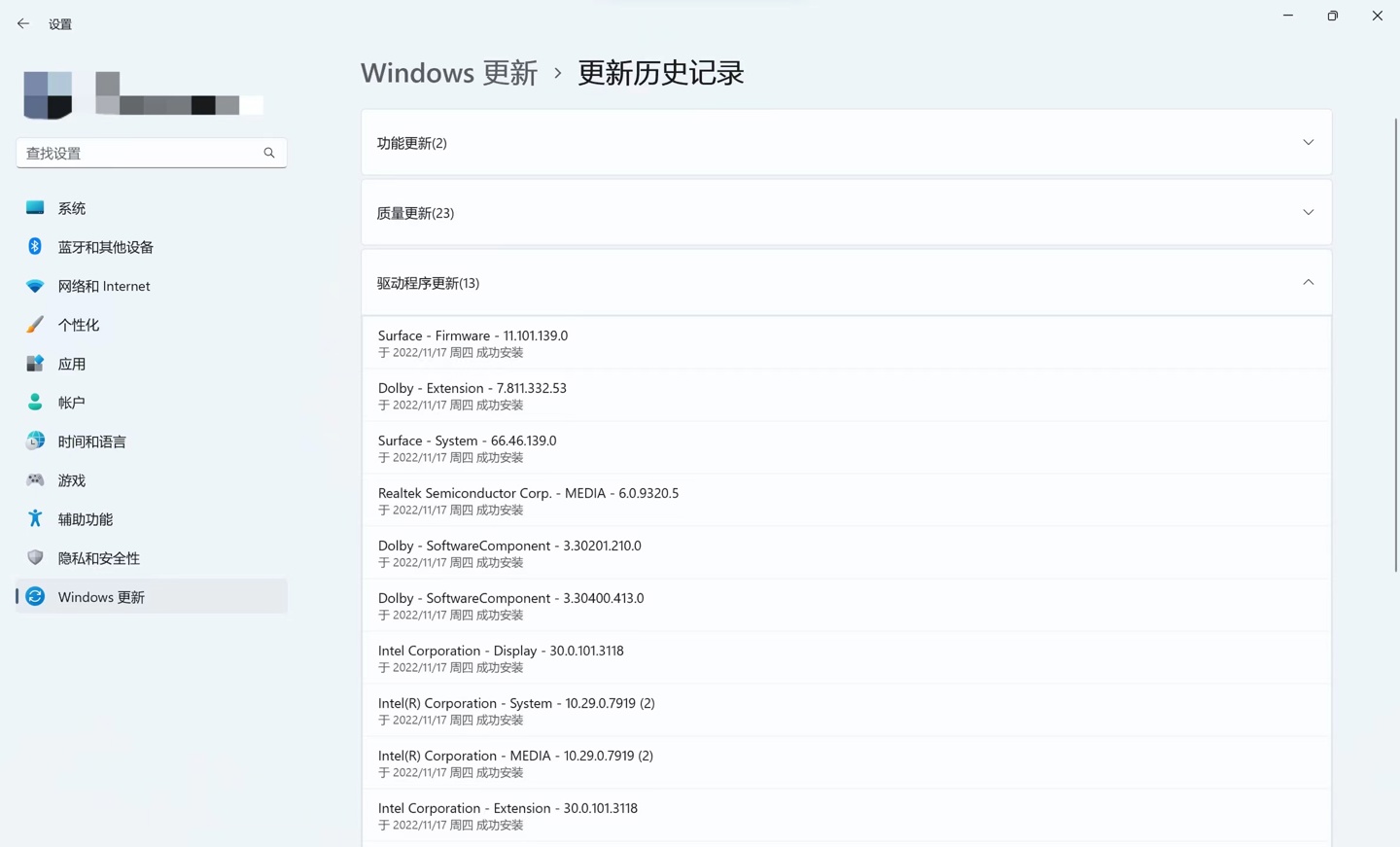Select Surface - System - 66.46.139.0 entry
1400x847 pixels.
point(846,447)
